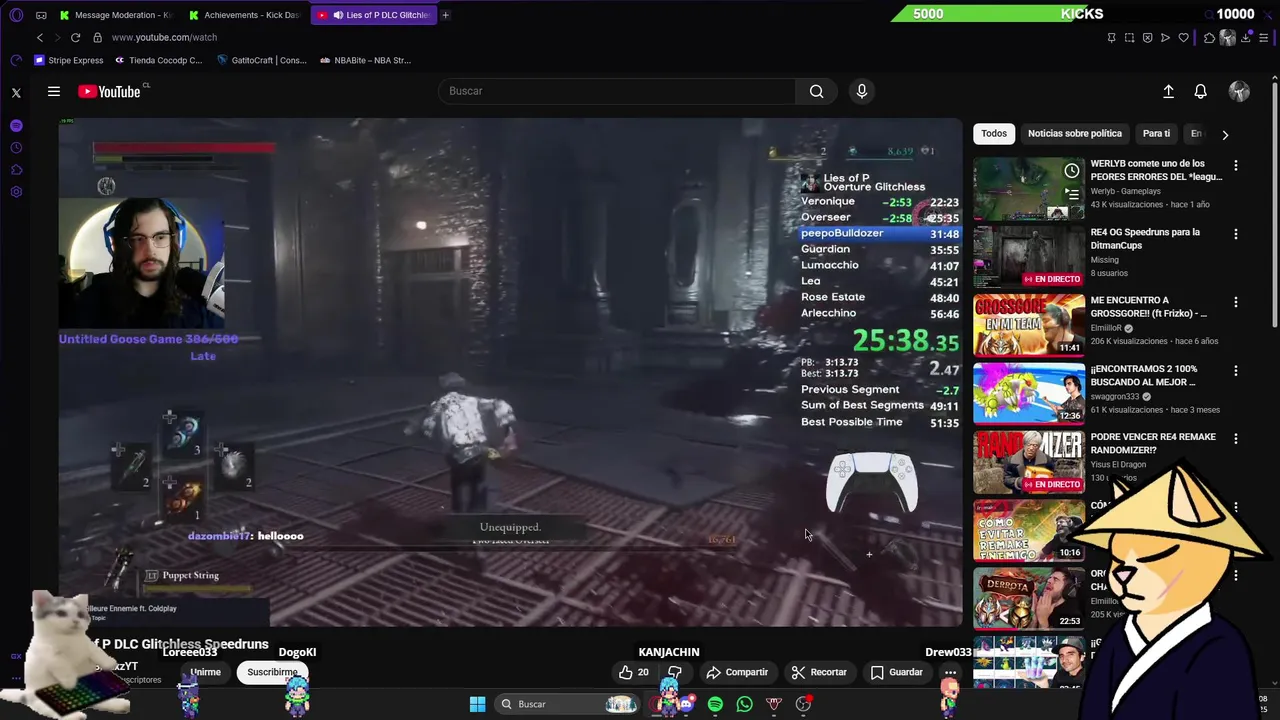
Task: Go to YouTube home via logo
Action: (x=110, y=91)
